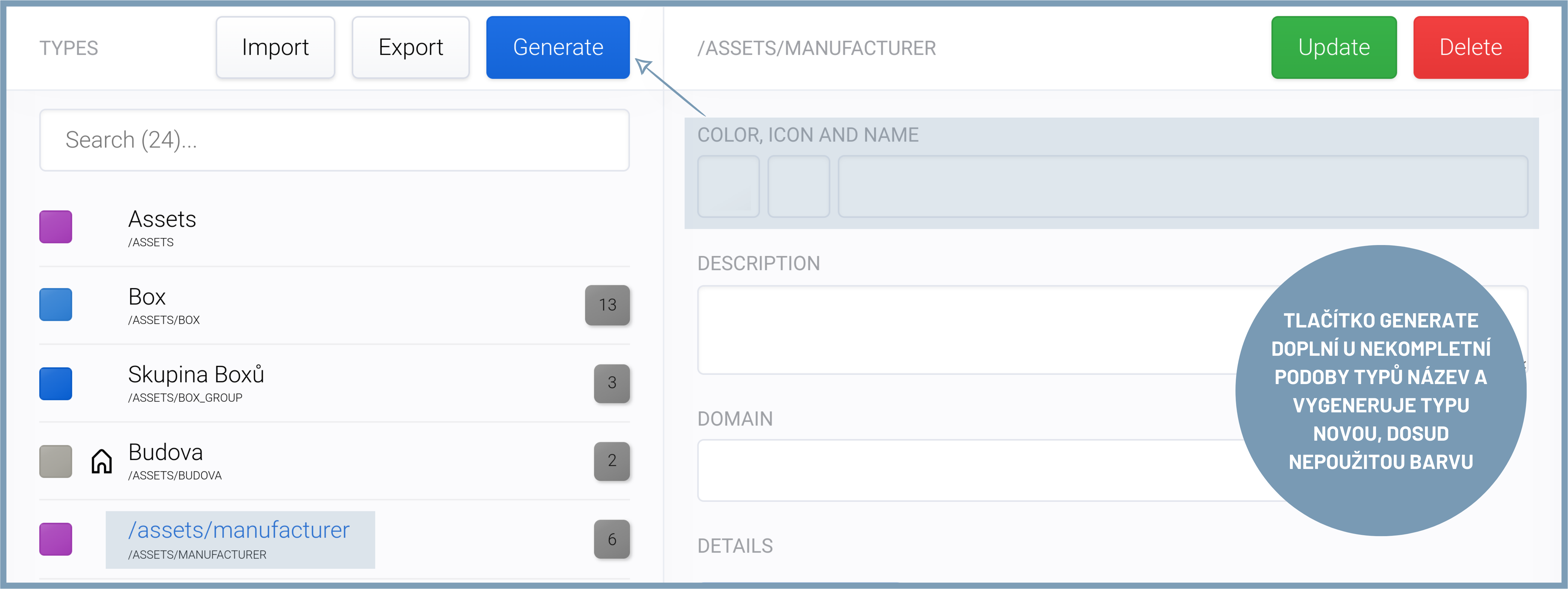Click the purple swatch next to Assets

[56, 227]
